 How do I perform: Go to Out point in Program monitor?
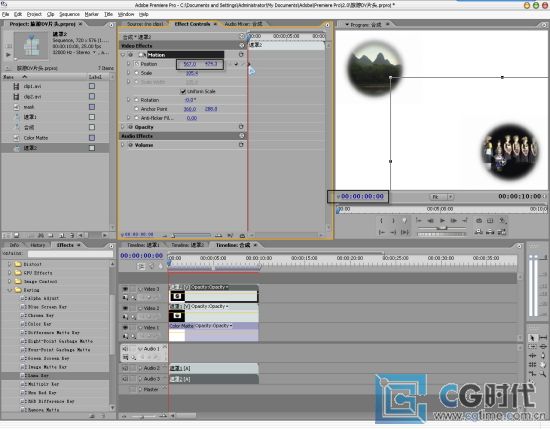pyautogui.click(x=393, y=232)
